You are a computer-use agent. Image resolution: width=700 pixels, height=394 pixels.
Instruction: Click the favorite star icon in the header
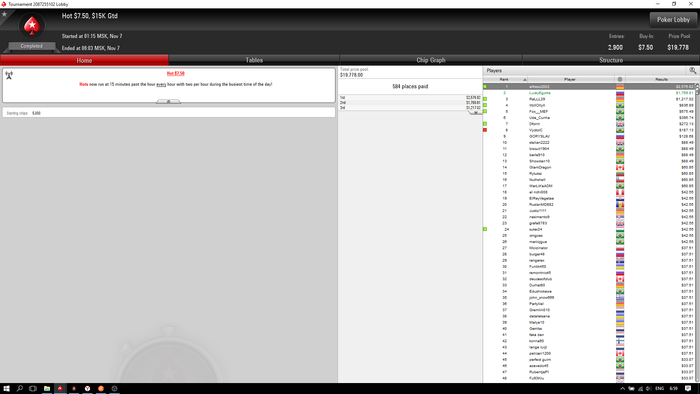pos(4,14)
